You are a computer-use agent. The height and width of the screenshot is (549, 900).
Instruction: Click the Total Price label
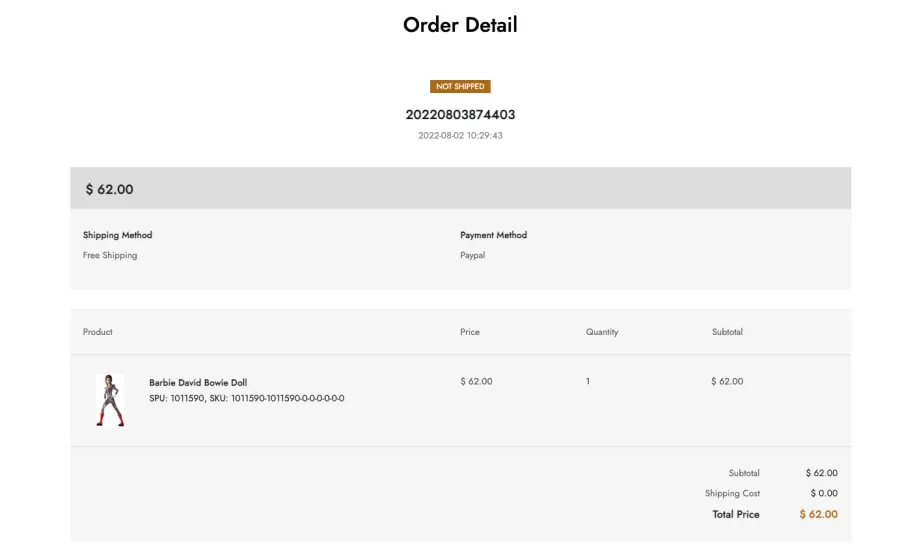click(x=736, y=515)
